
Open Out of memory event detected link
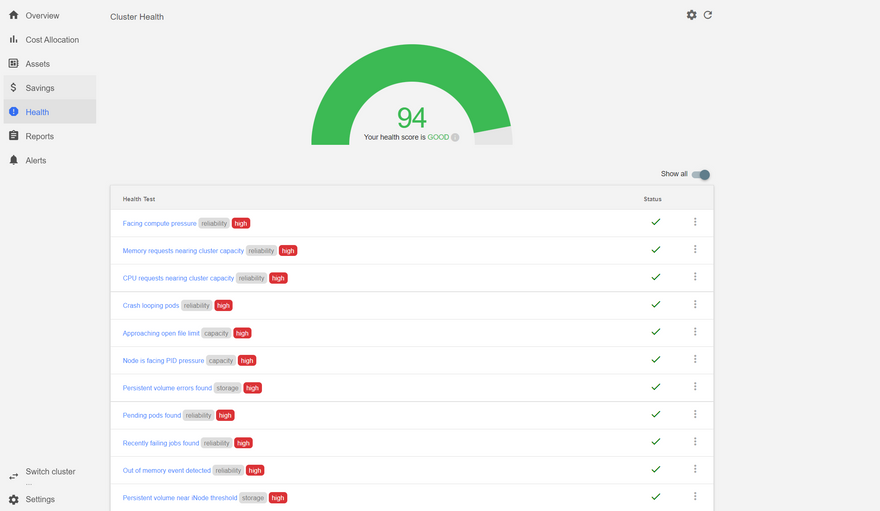pos(167,471)
